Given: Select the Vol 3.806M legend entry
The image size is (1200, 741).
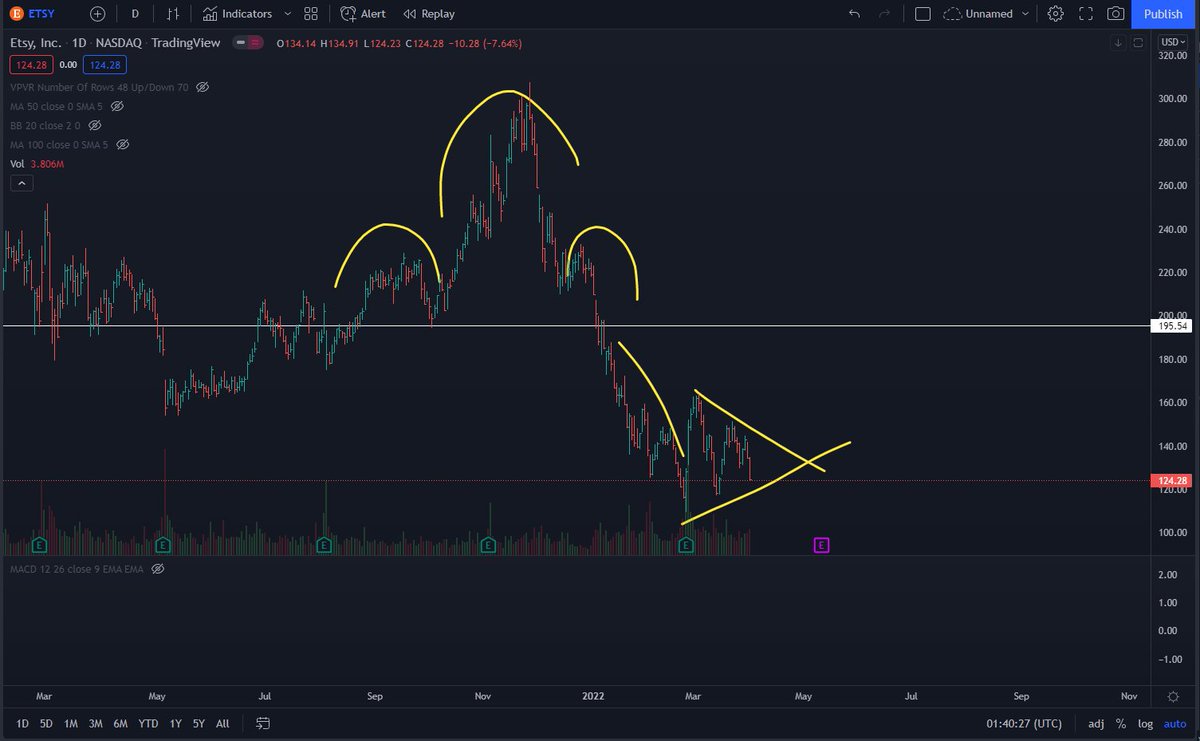Looking at the screenshot, I should (x=38, y=163).
